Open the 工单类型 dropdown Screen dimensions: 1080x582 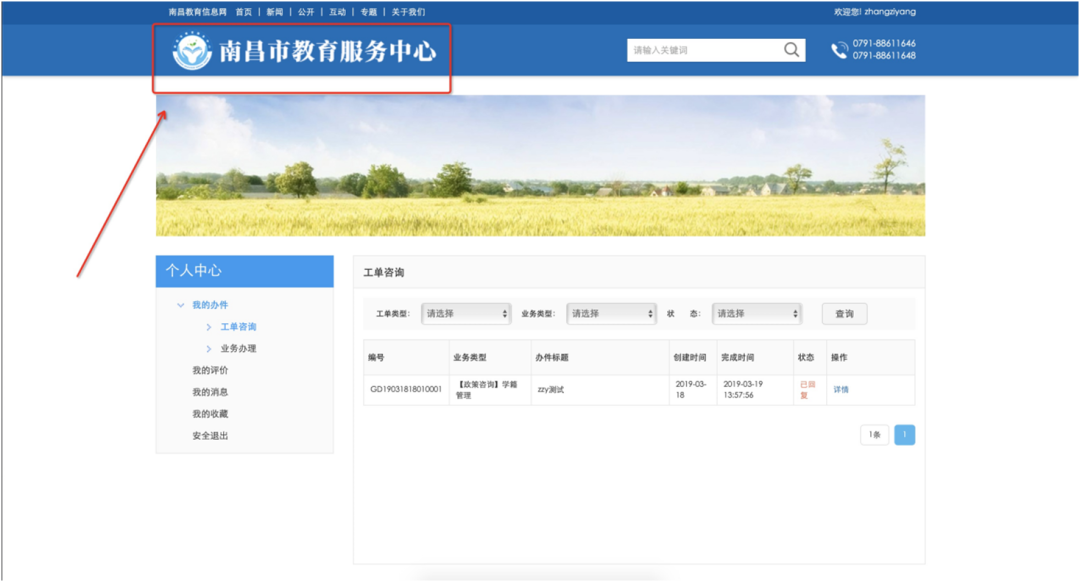(465, 313)
